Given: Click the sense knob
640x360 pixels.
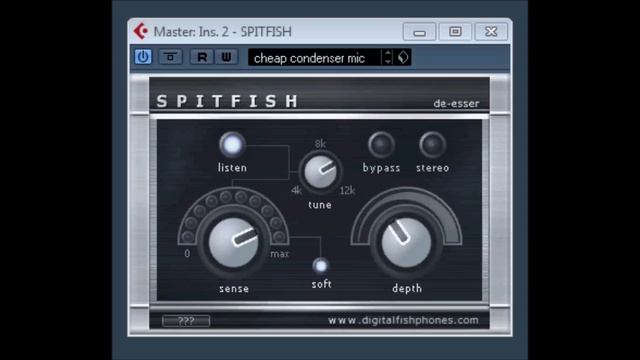Looking at the screenshot, I should 233,242.
